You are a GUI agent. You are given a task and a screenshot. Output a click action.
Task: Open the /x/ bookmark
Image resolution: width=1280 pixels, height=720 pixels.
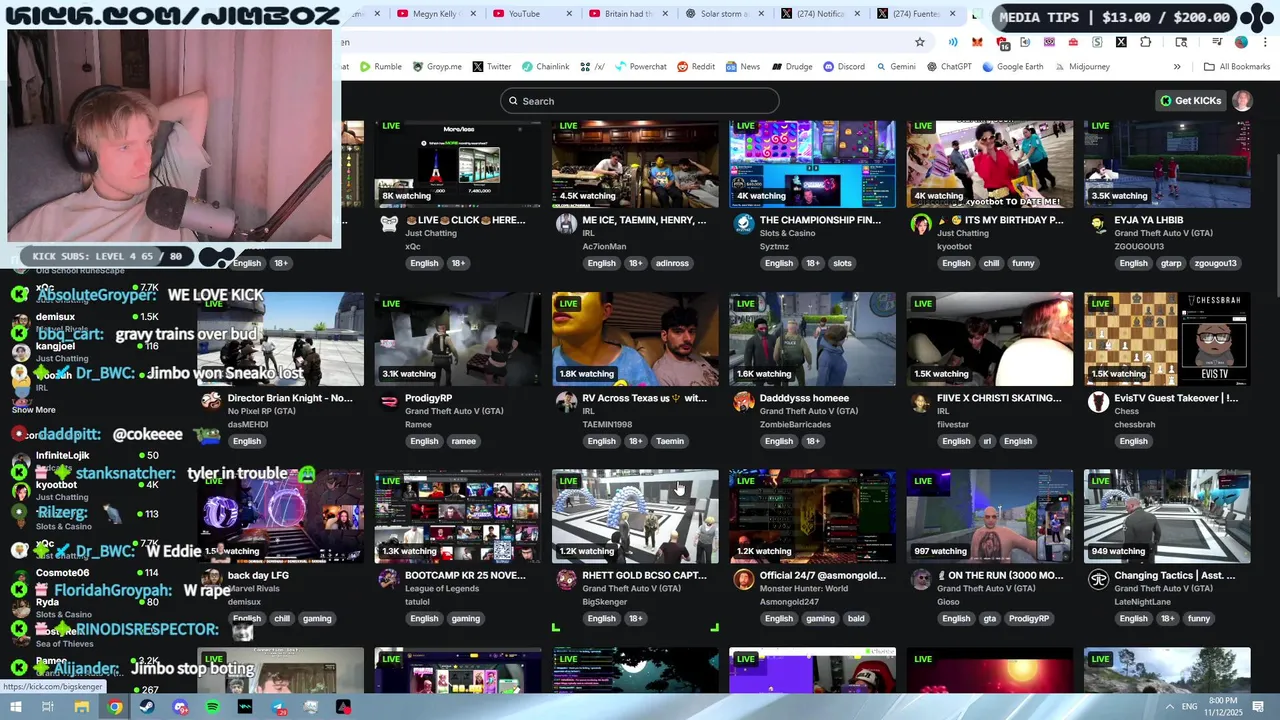(593, 67)
